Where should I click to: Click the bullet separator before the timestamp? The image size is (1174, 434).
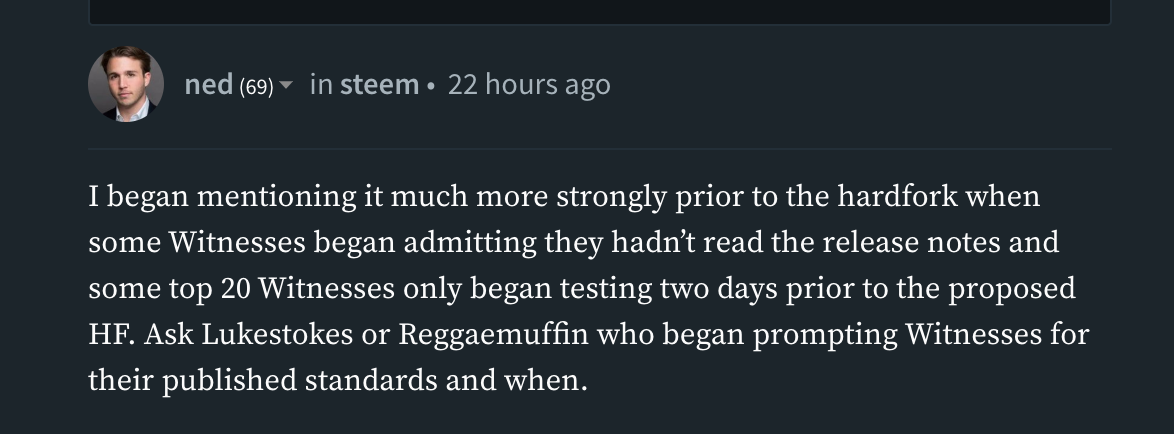click(430, 86)
